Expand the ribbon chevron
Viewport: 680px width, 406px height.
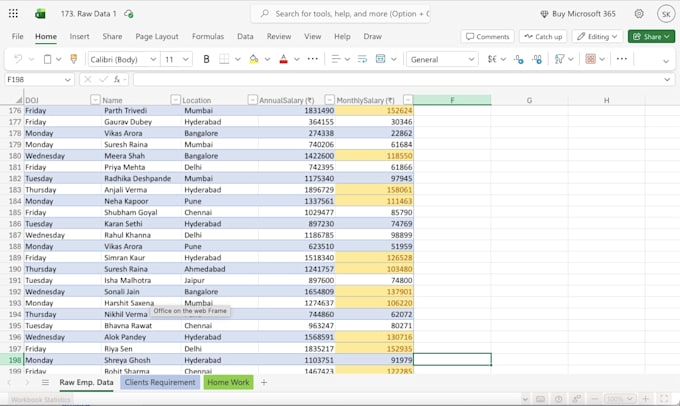(x=666, y=61)
